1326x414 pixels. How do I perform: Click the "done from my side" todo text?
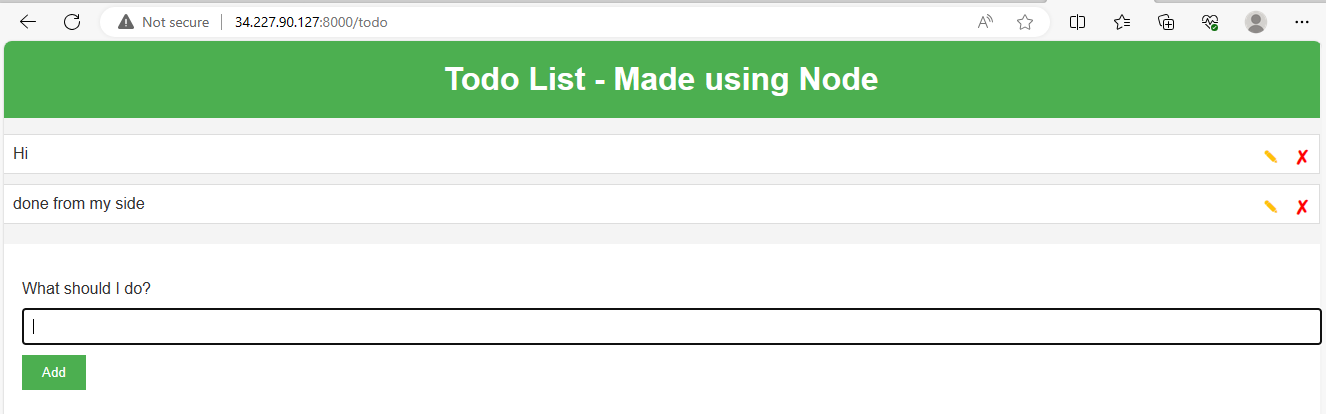coord(79,203)
